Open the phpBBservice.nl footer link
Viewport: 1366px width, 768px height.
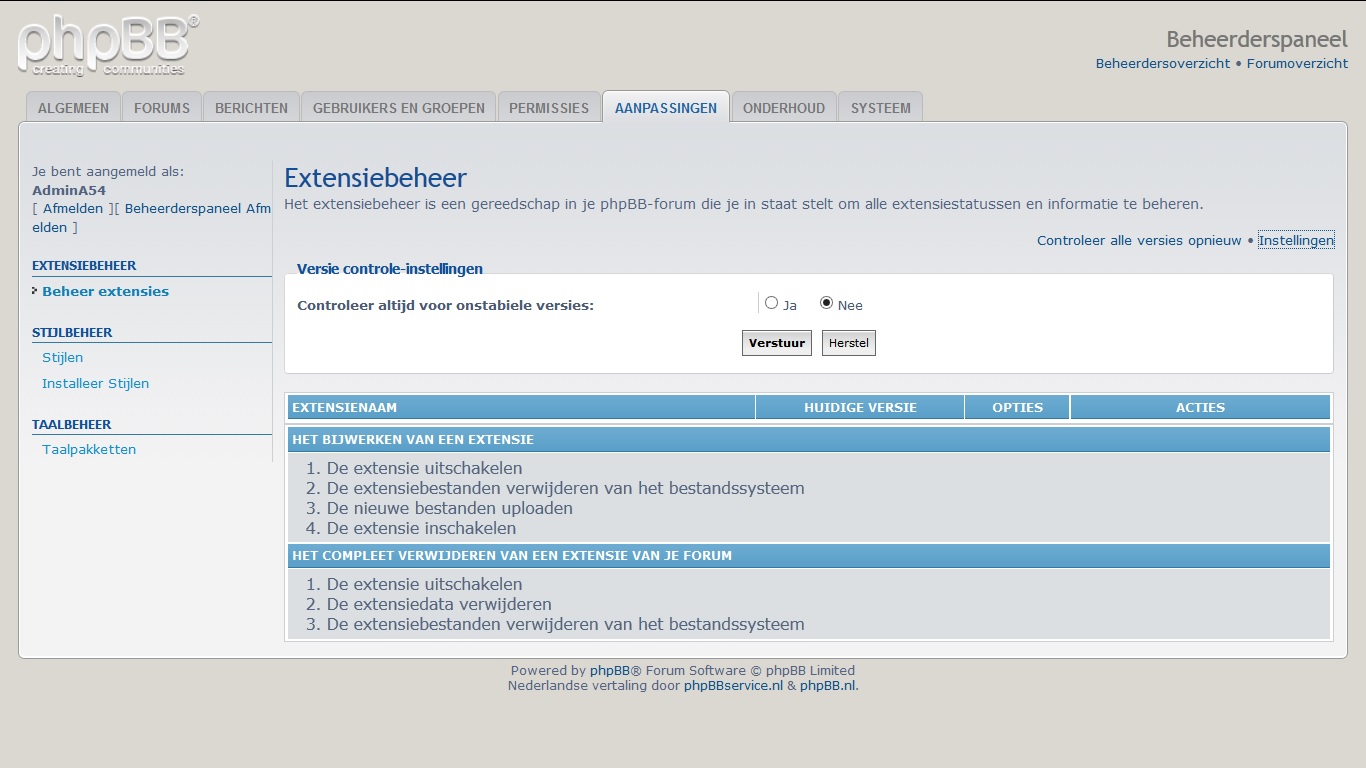pos(733,685)
